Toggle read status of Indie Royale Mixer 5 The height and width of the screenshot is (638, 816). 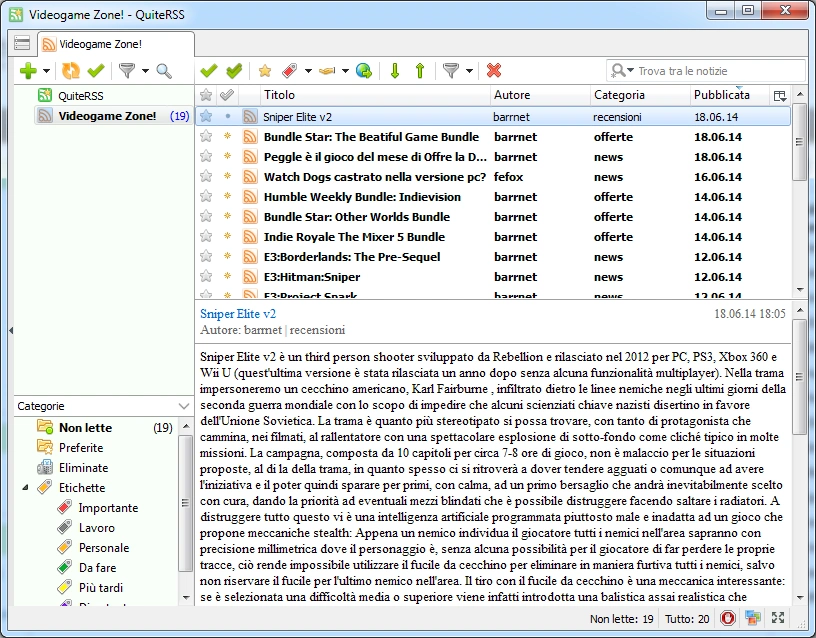[x=227, y=236]
